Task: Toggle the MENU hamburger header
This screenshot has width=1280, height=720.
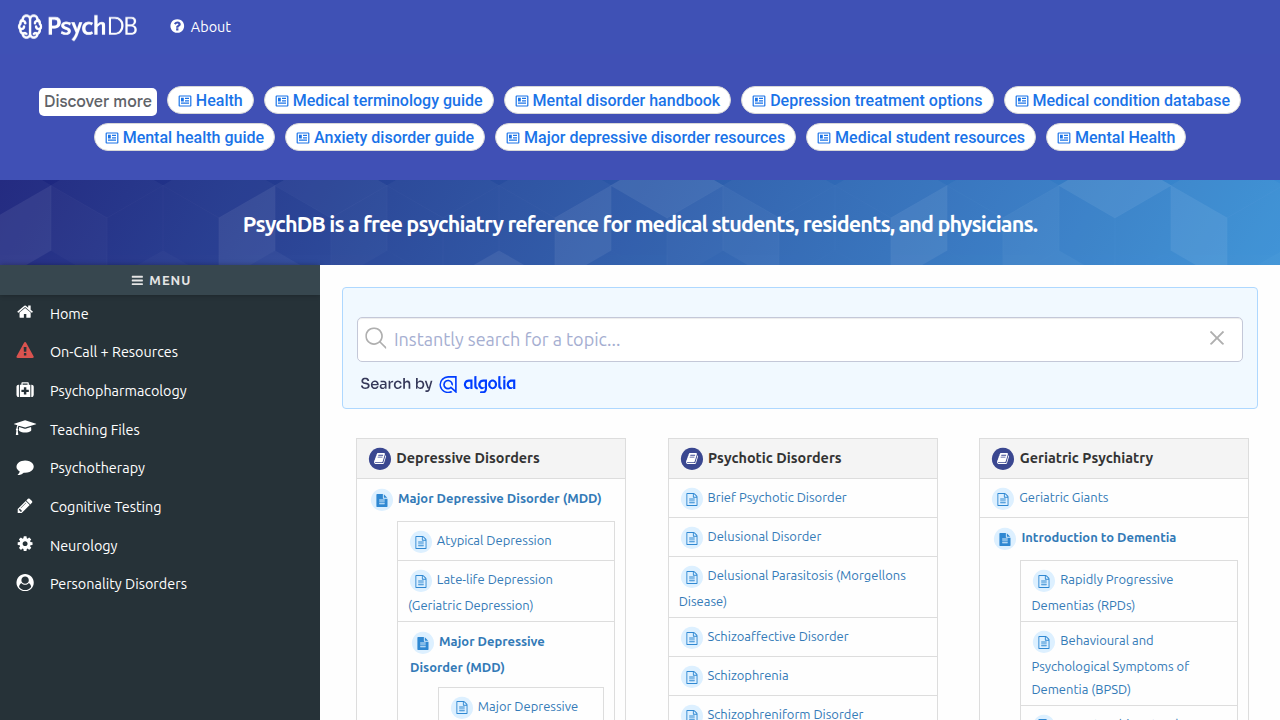Action: click(160, 280)
